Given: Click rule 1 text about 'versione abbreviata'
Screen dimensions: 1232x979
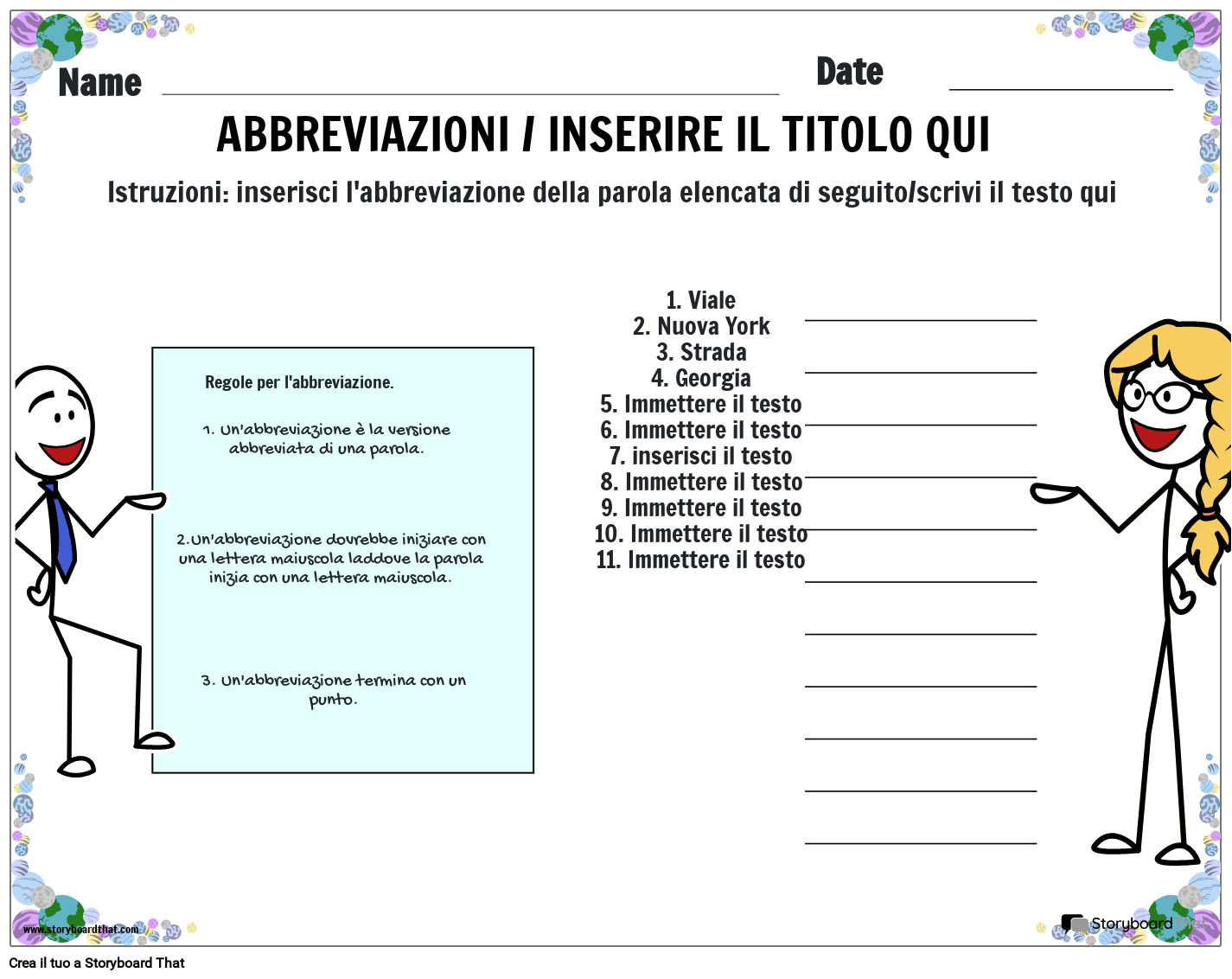Looking at the screenshot, I should (x=327, y=438).
